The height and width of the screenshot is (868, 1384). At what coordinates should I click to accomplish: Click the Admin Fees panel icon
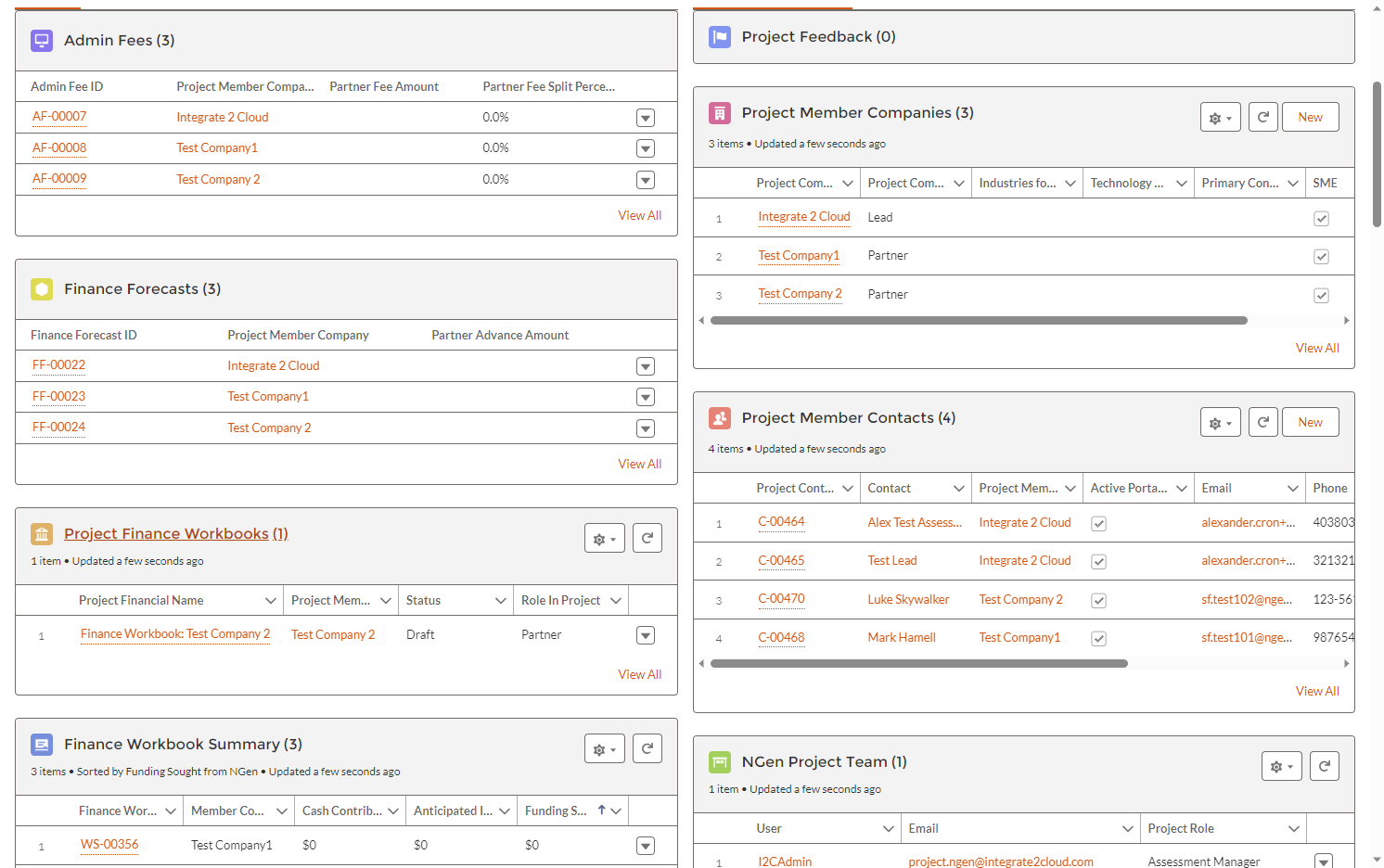42,41
